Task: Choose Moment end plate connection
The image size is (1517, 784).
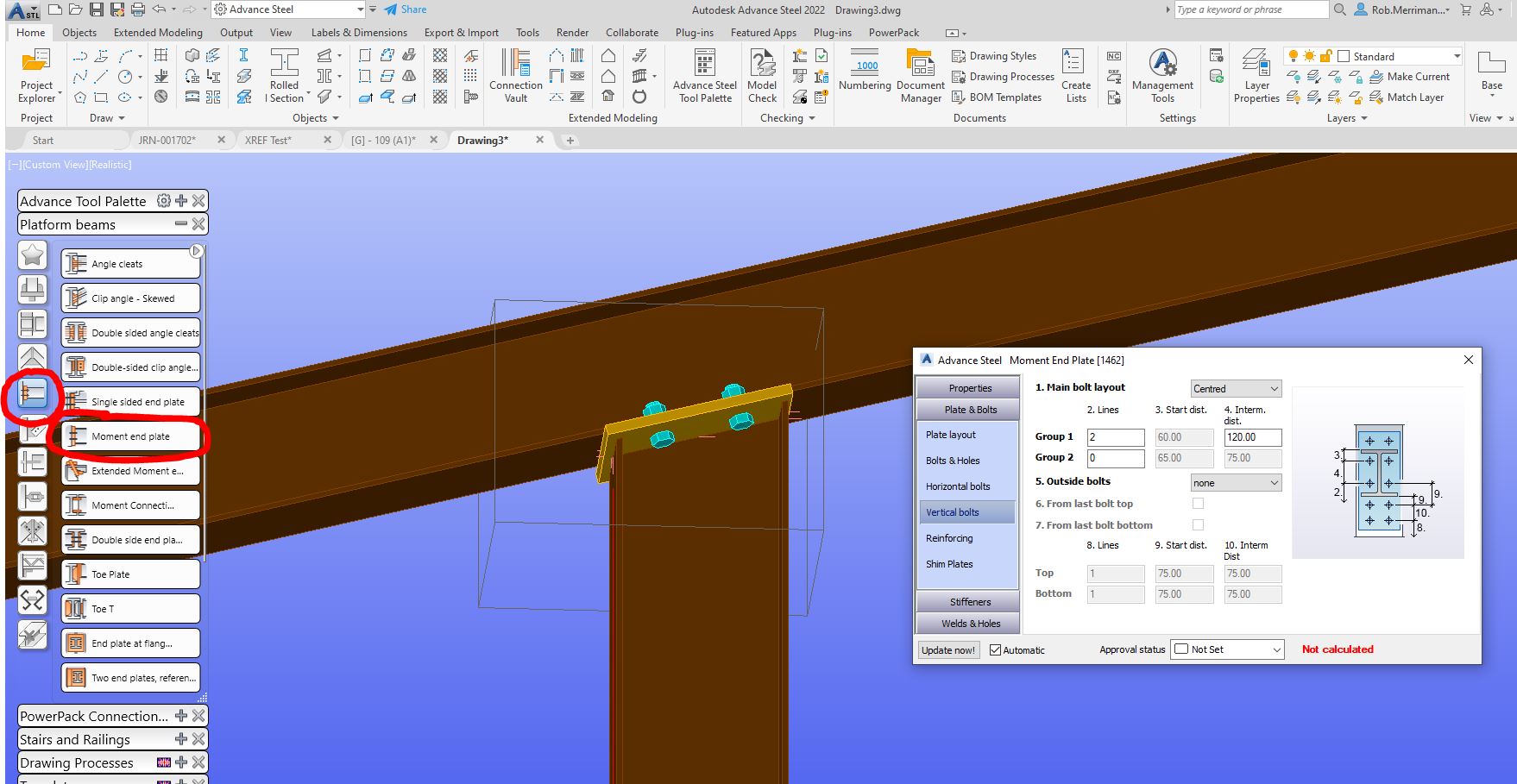Action: click(130, 436)
